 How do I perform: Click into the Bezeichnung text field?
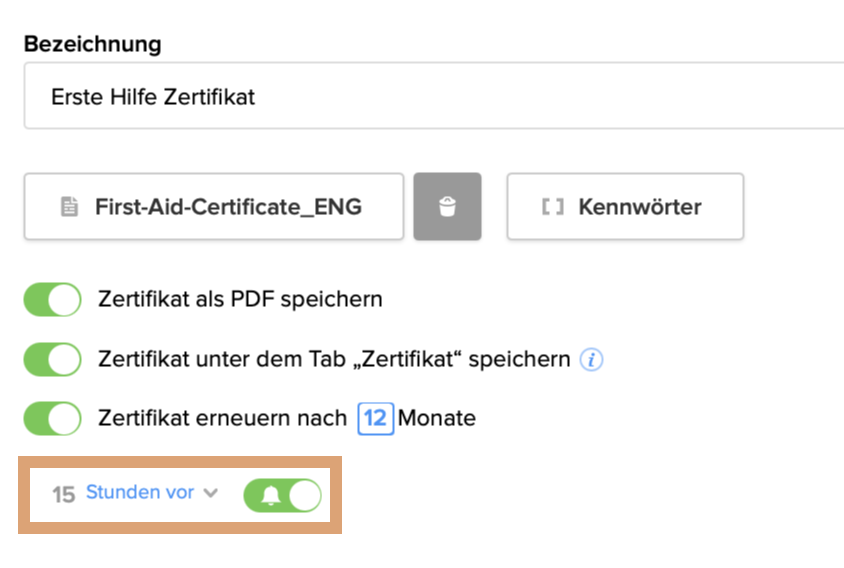tap(430, 97)
